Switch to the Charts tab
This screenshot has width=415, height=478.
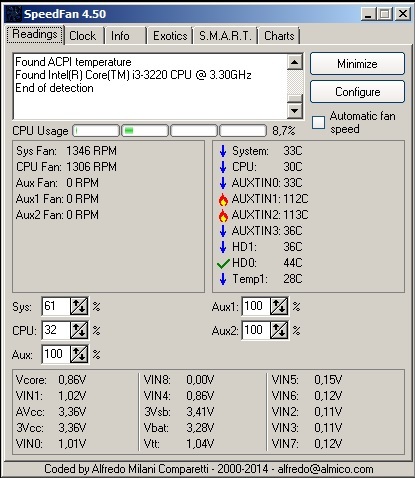tap(279, 36)
